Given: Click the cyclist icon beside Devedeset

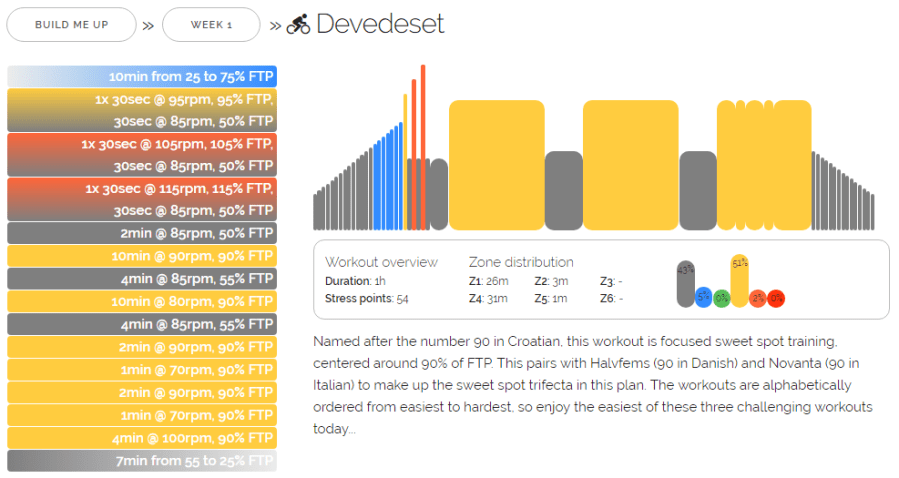Looking at the screenshot, I should click(298, 25).
